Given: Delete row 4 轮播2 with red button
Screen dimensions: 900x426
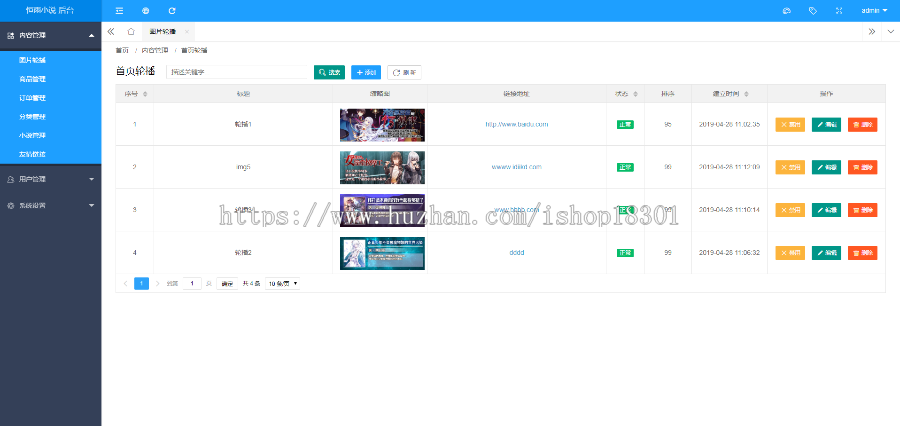Looking at the screenshot, I should (x=863, y=253).
